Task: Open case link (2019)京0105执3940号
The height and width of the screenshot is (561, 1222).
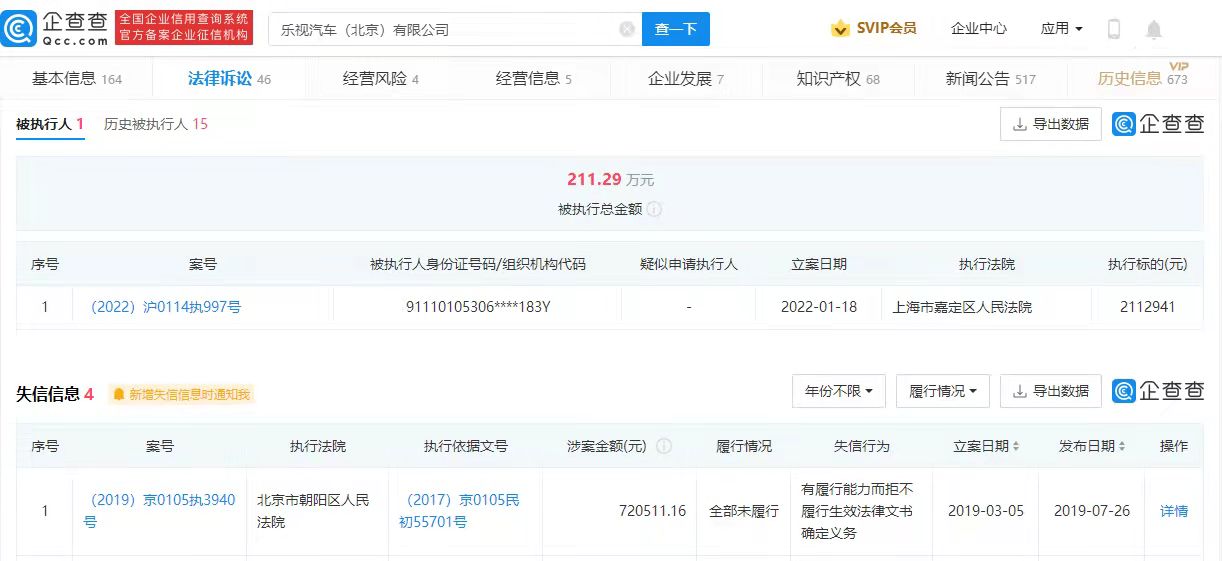Action: pyautogui.click(x=160, y=511)
